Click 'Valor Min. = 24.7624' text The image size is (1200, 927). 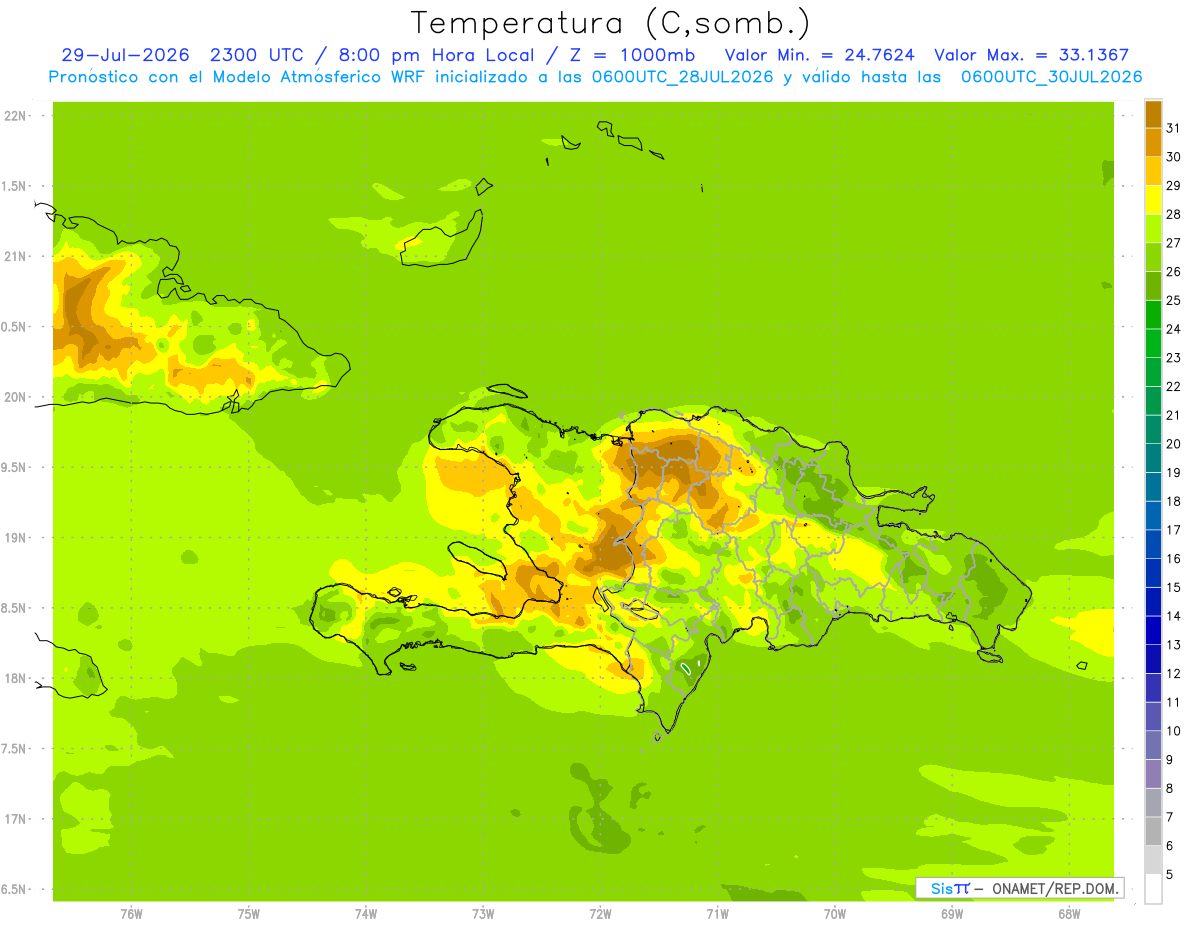pos(819,55)
